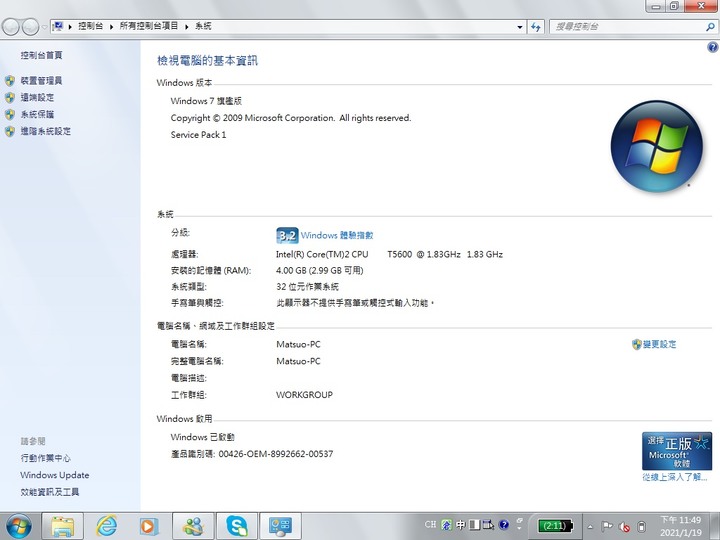The image size is (720, 540).
Task: Click the Service Pack 1 text
Action: coord(198,135)
